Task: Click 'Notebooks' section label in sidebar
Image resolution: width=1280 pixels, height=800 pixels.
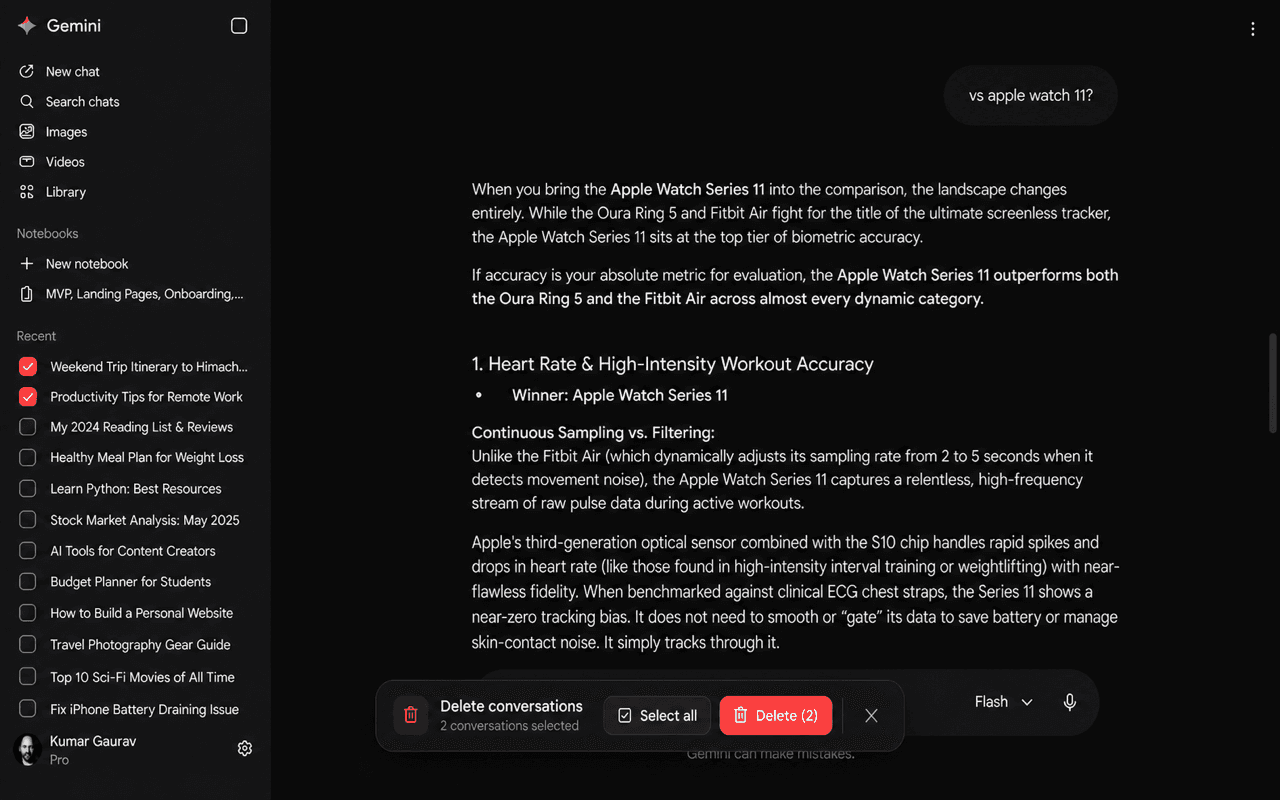Action: [x=47, y=234]
